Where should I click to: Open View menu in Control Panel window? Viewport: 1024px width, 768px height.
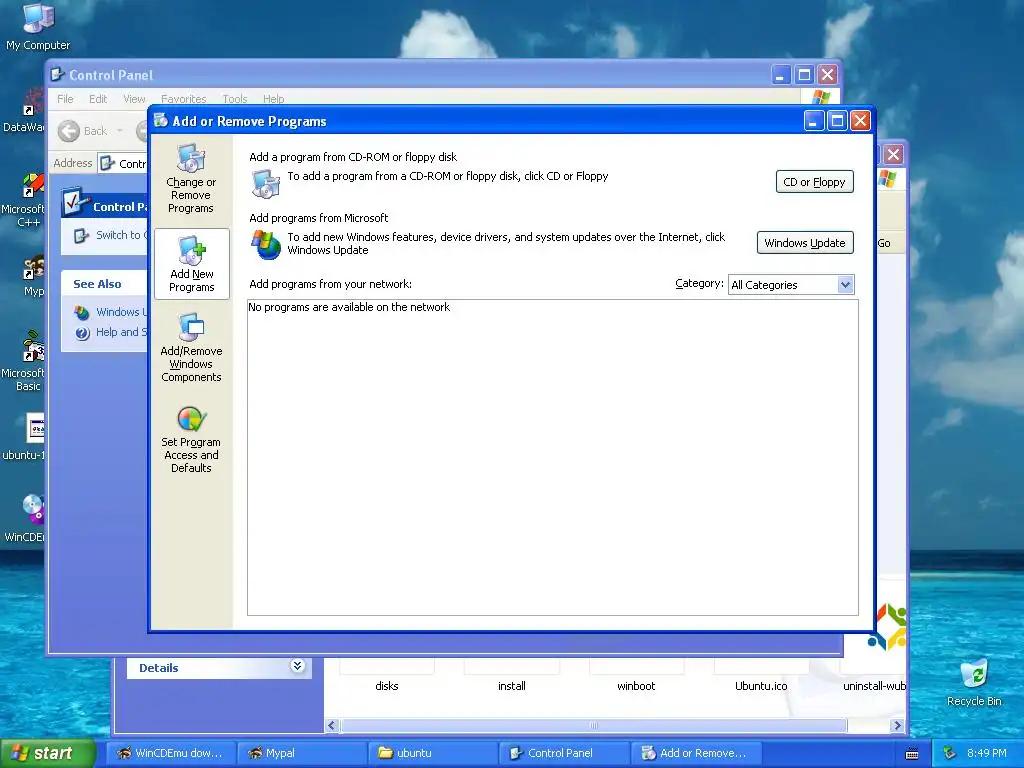pyautogui.click(x=134, y=99)
